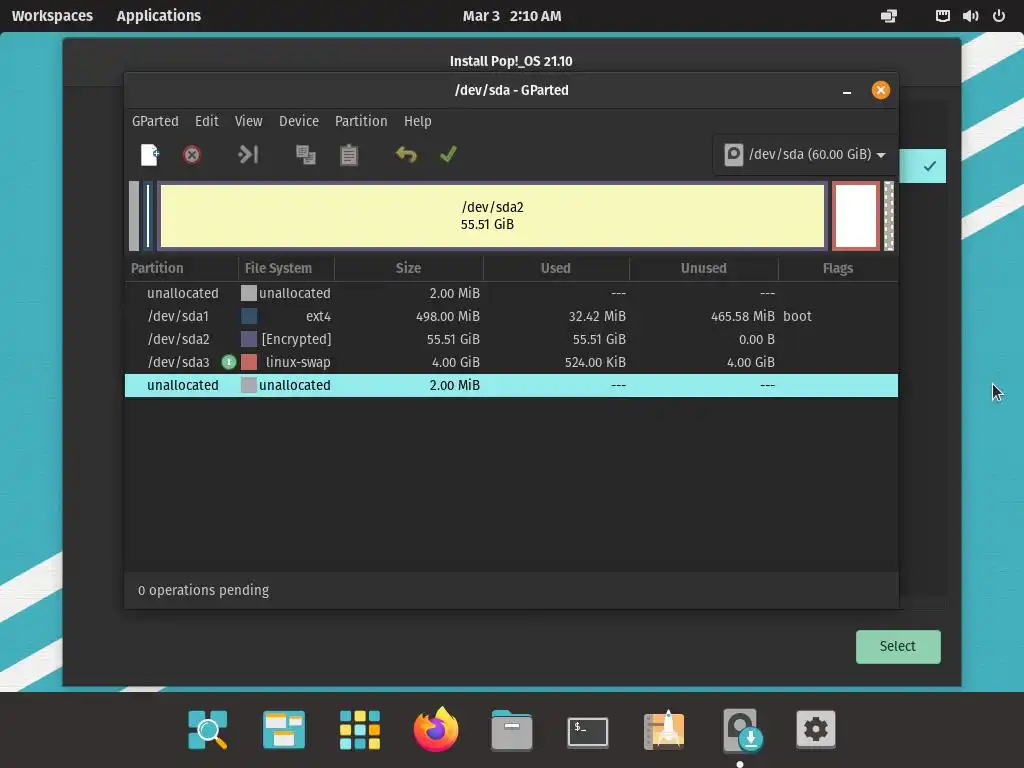Screen dimensions: 1024x768
Task: Click the ext4 file system color swatch
Action: pyautogui.click(x=249, y=316)
